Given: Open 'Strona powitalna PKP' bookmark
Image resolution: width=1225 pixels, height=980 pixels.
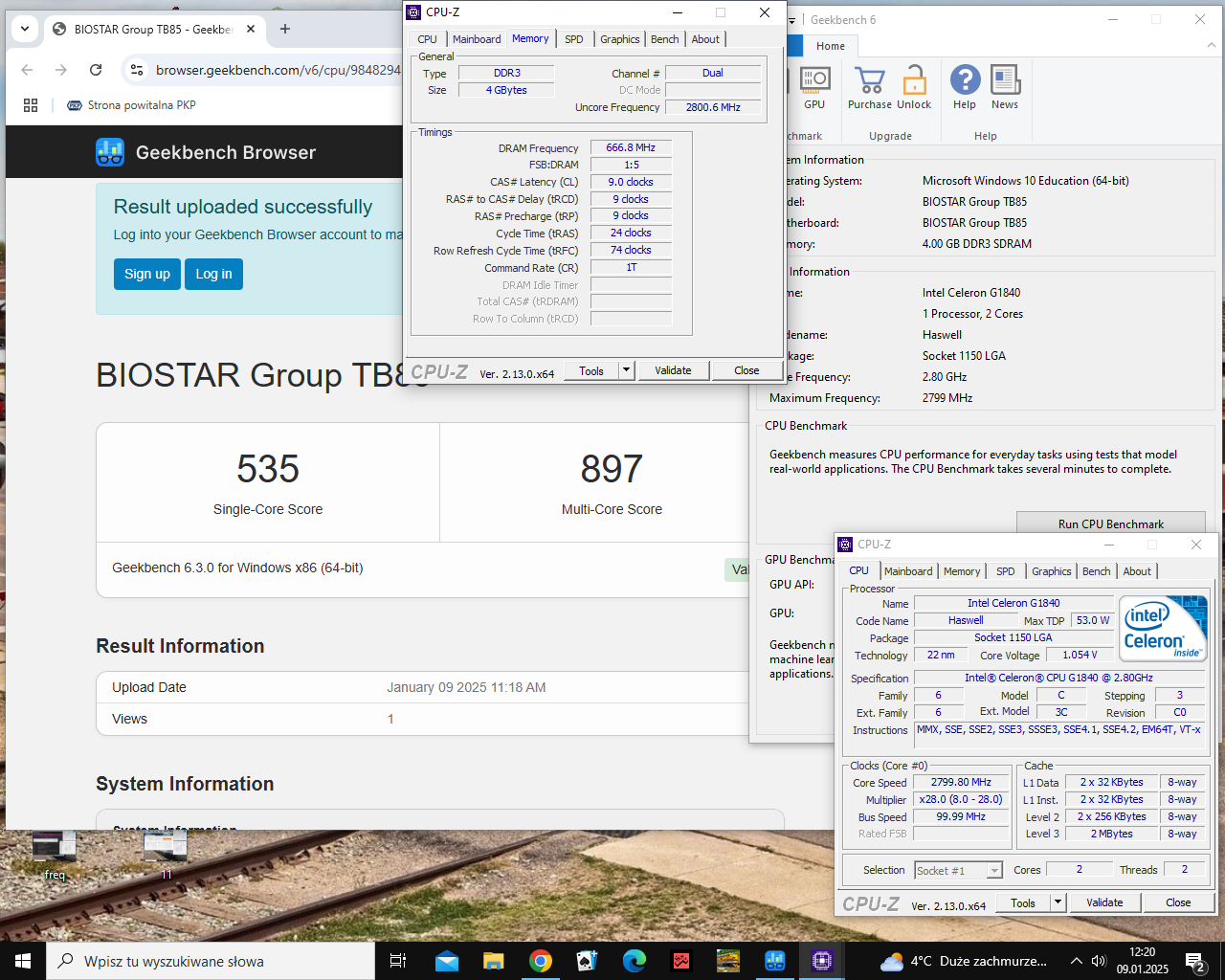Looking at the screenshot, I should (x=131, y=105).
